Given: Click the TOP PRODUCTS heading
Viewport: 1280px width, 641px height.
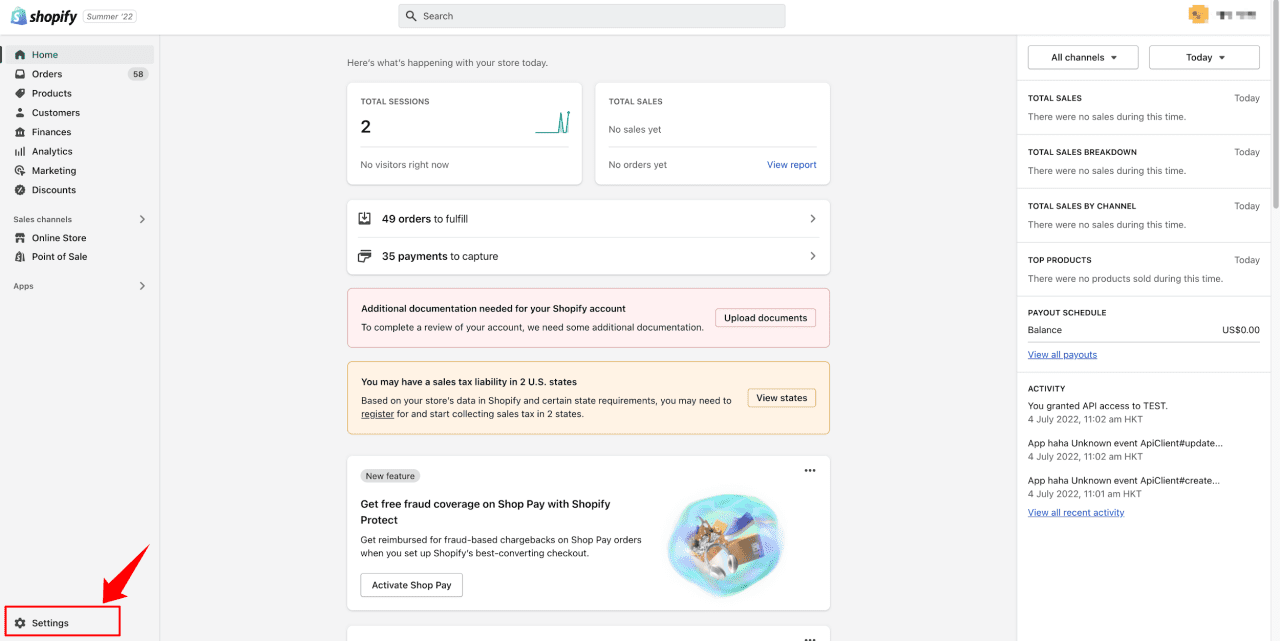Looking at the screenshot, I should (1060, 260).
